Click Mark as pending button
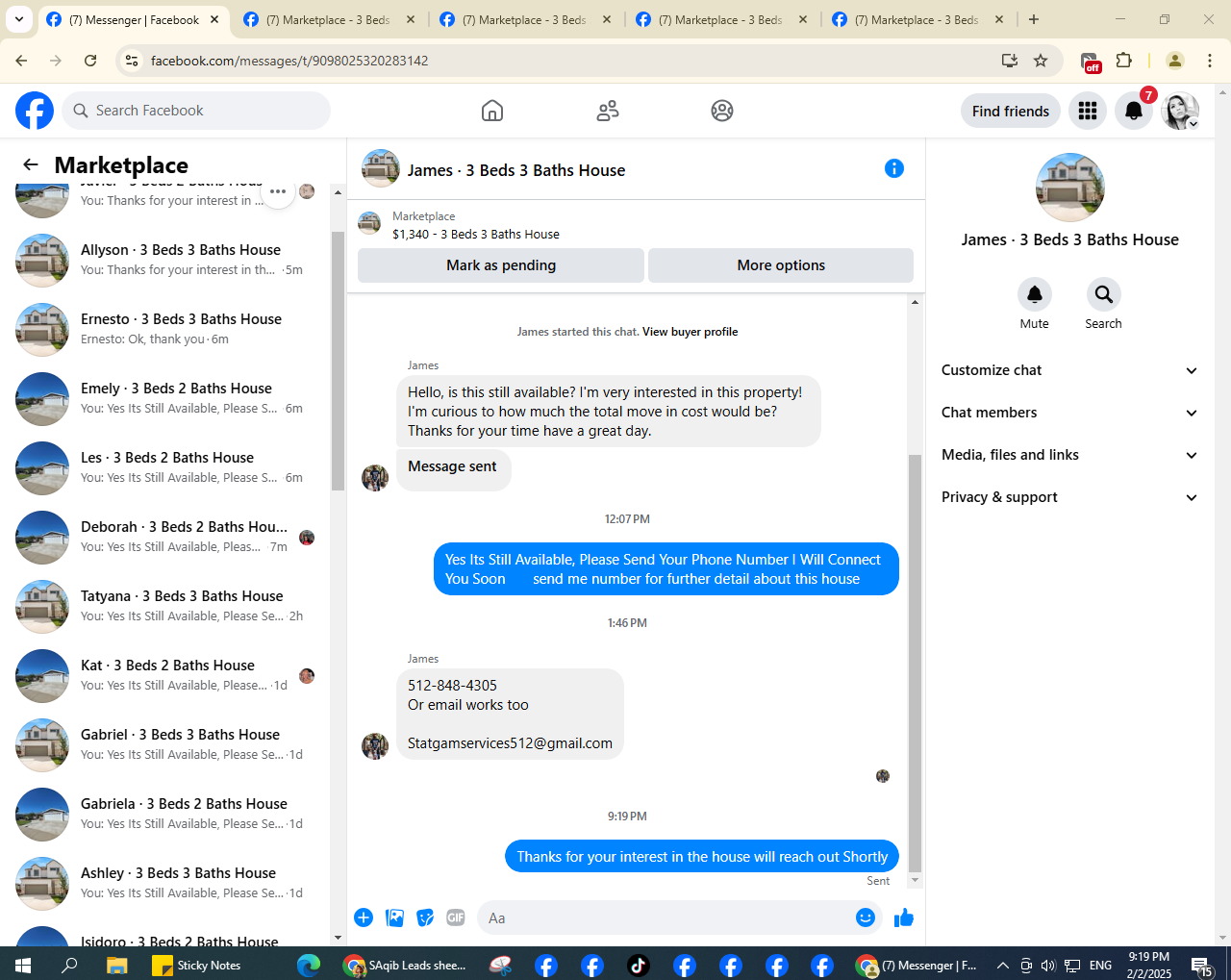The height and width of the screenshot is (980, 1231). point(501,265)
